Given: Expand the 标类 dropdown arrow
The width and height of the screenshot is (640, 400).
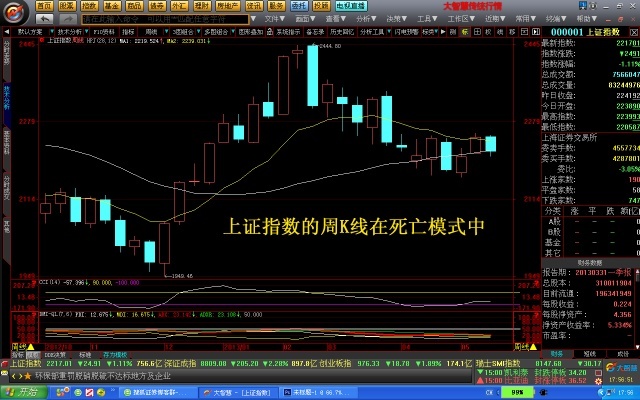Looking at the screenshot, I should (x=437, y=32).
